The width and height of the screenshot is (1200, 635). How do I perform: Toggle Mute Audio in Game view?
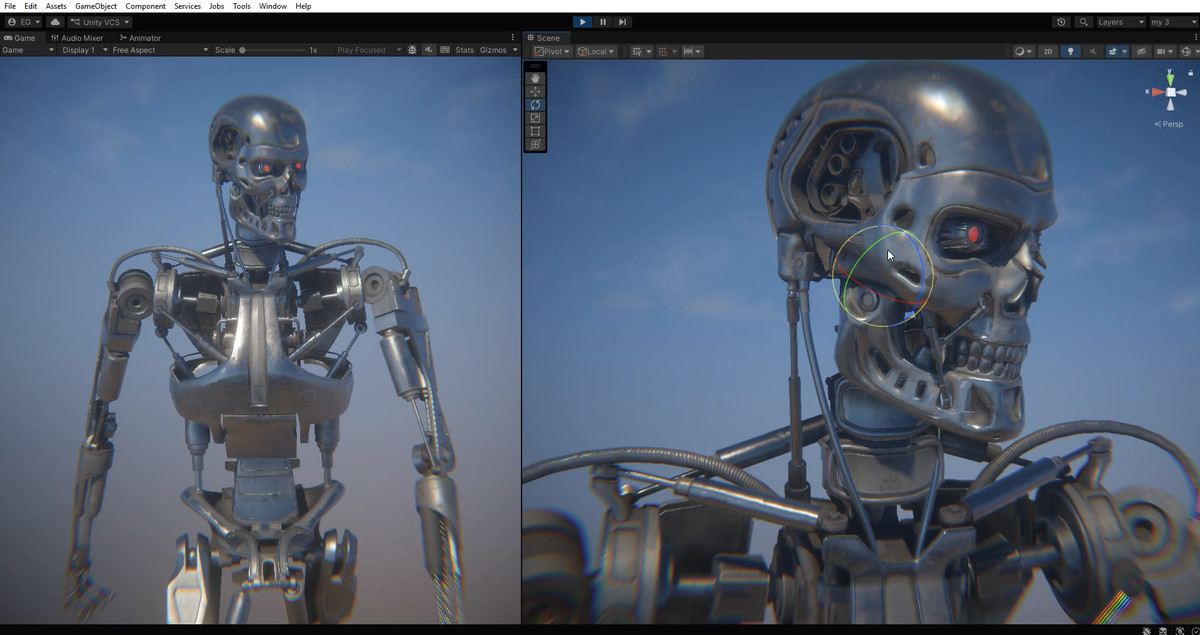point(428,50)
